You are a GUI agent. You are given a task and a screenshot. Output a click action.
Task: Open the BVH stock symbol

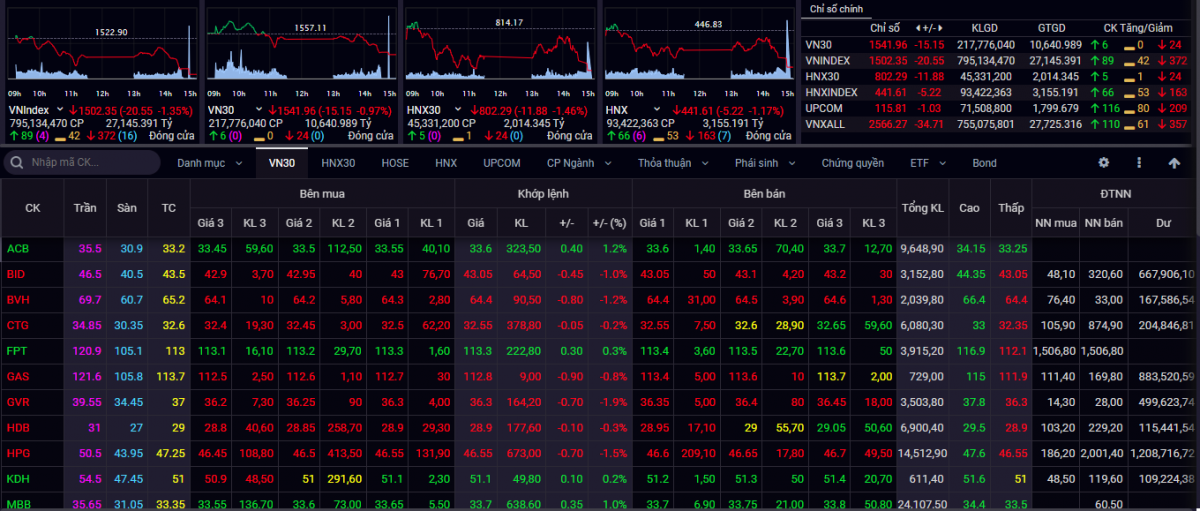point(18,299)
